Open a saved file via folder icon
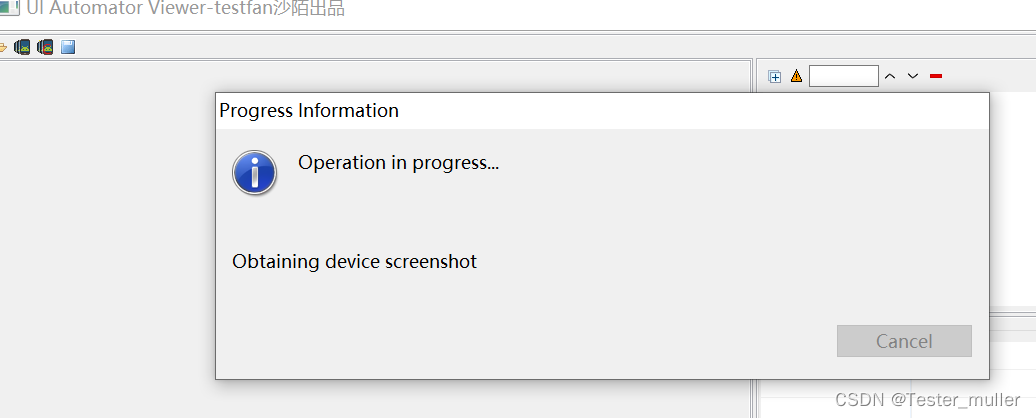Image resolution: width=1036 pixels, height=418 pixels. tap(3, 48)
